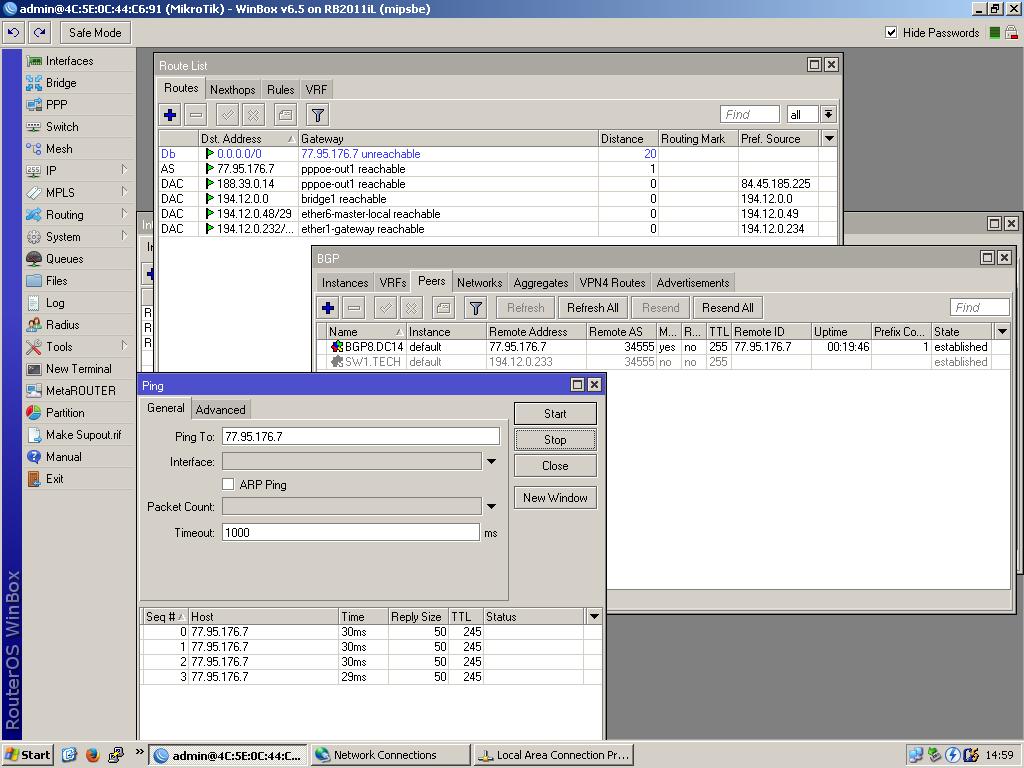Open the Radius sidebar entry

(62, 325)
